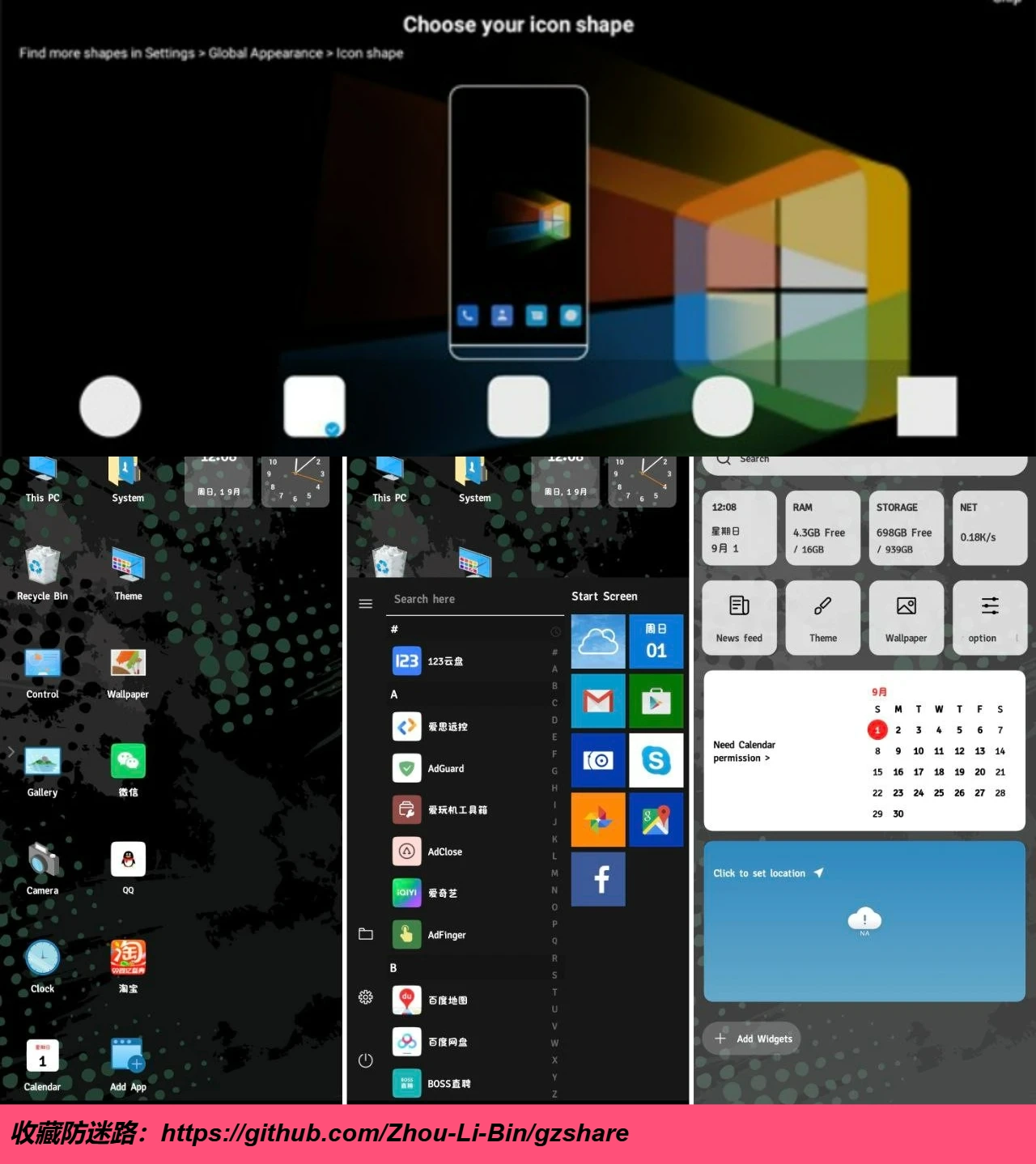
Task: Tap the Add App icon
Action: 128,1064
